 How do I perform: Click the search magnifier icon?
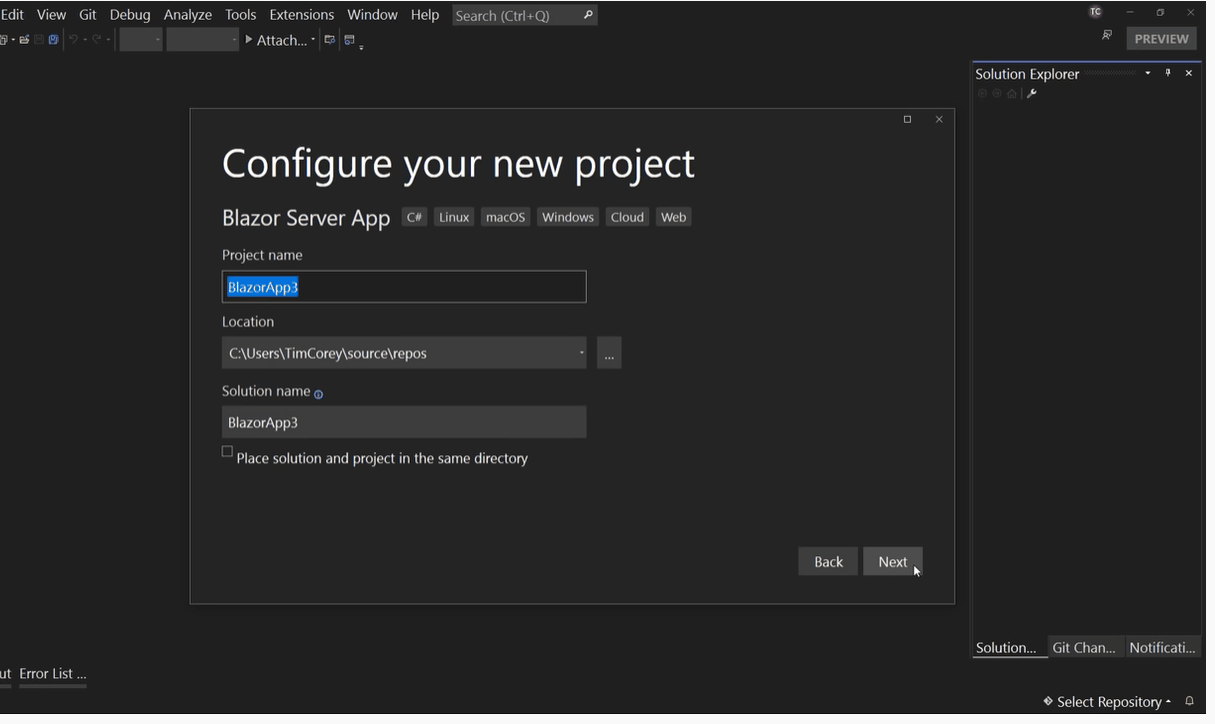point(588,15)
